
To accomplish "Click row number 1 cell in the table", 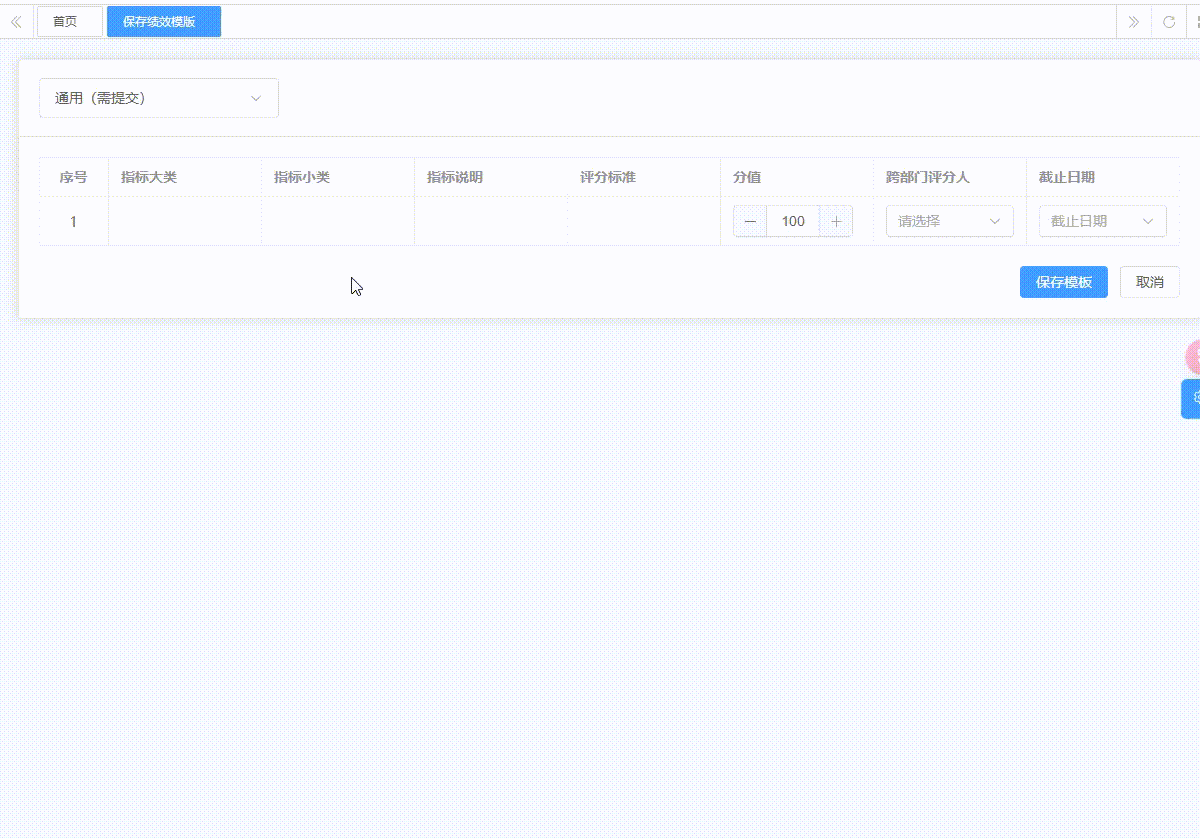I will (x=72, y=221).
